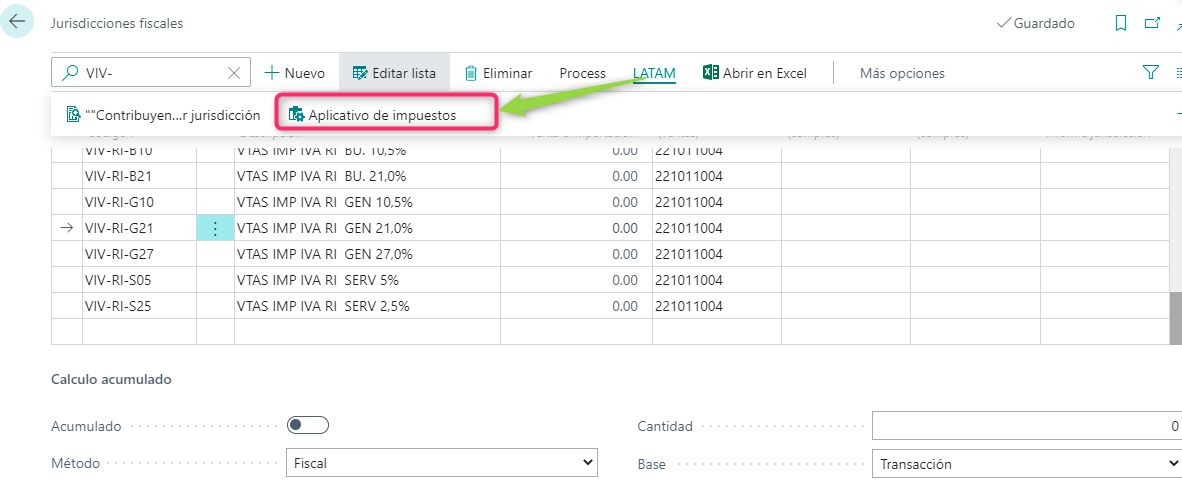This screenshot has height=493, width=1182.
Task: Click the empty new row code cell
Action: click(139, 331)
